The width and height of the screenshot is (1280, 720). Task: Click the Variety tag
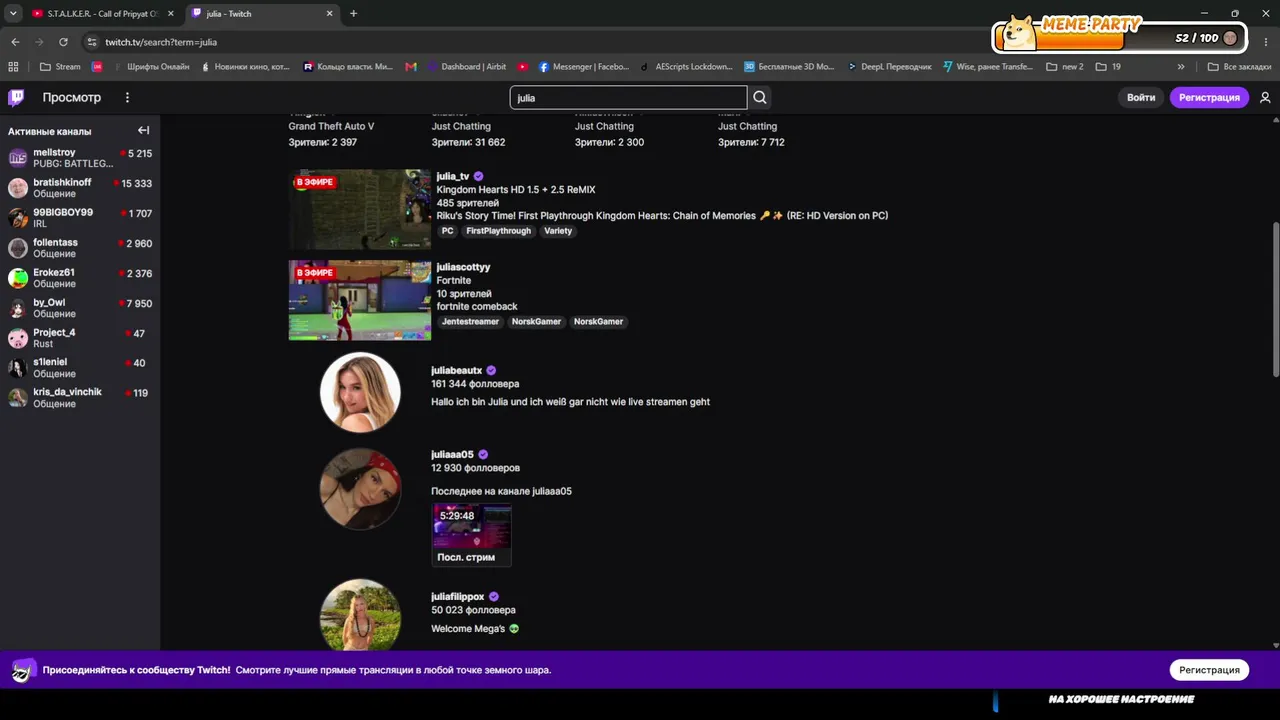coord(558,231)
